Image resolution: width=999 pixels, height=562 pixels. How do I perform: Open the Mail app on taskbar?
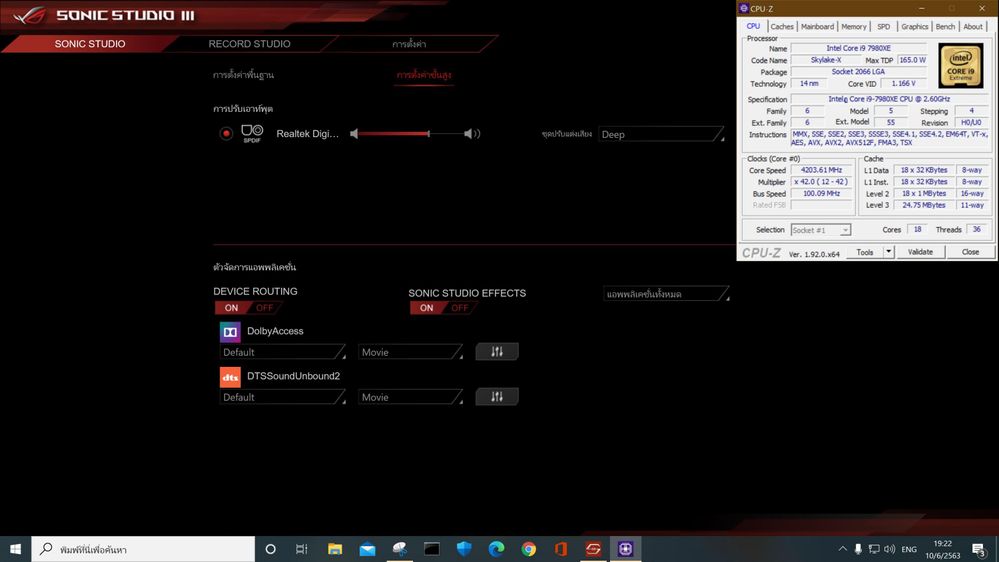point(367,549)
